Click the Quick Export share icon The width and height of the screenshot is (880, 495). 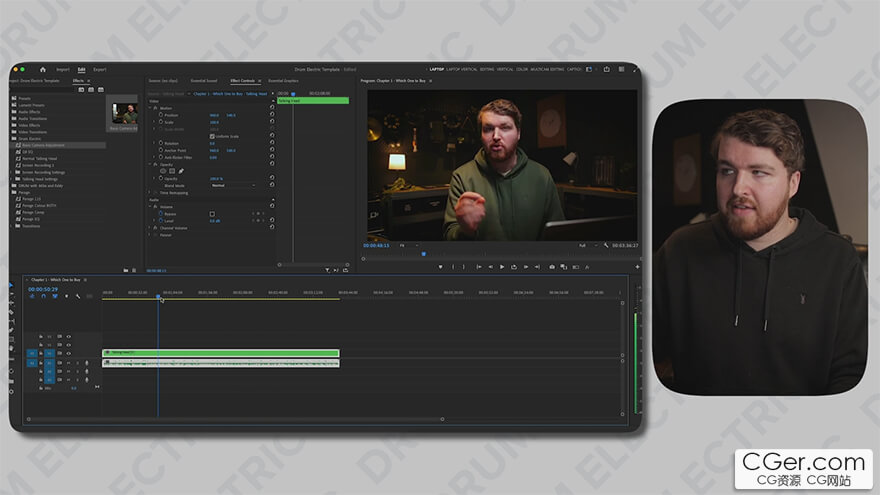(607, 69)
